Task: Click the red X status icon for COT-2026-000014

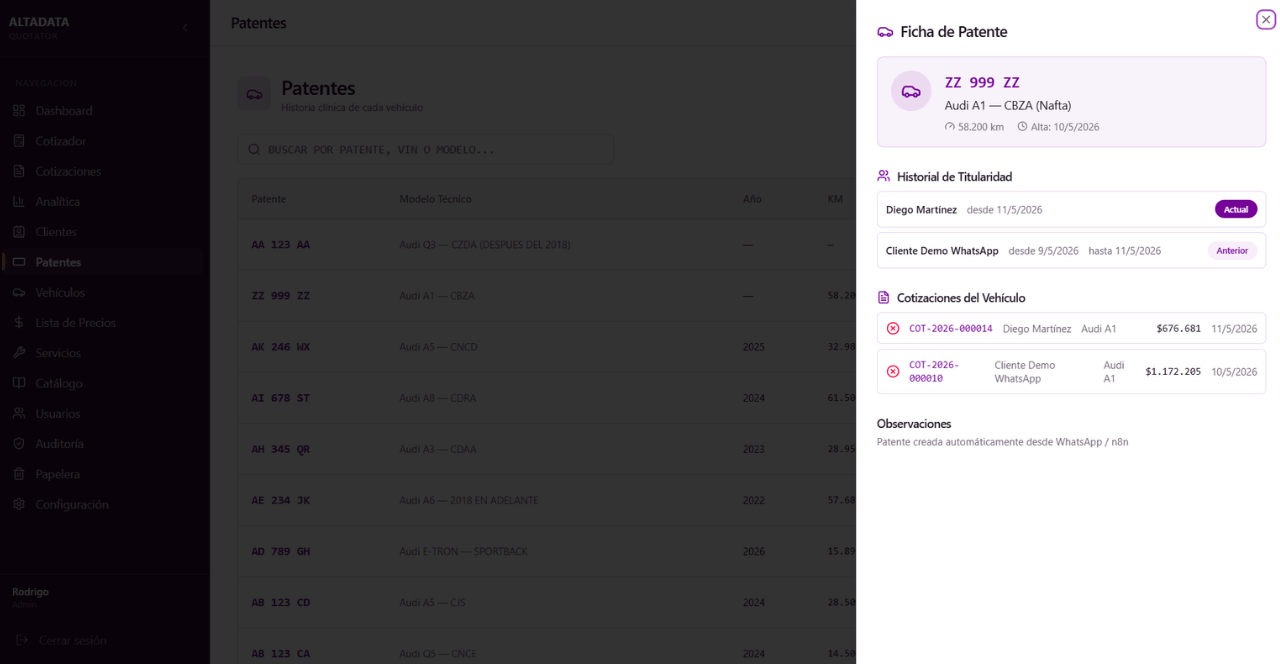Action: (x=893, y=328)
